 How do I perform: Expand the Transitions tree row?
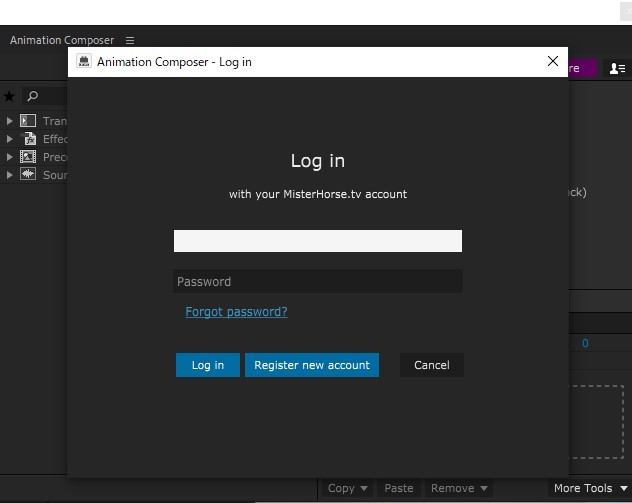click(x=9, y=121)
